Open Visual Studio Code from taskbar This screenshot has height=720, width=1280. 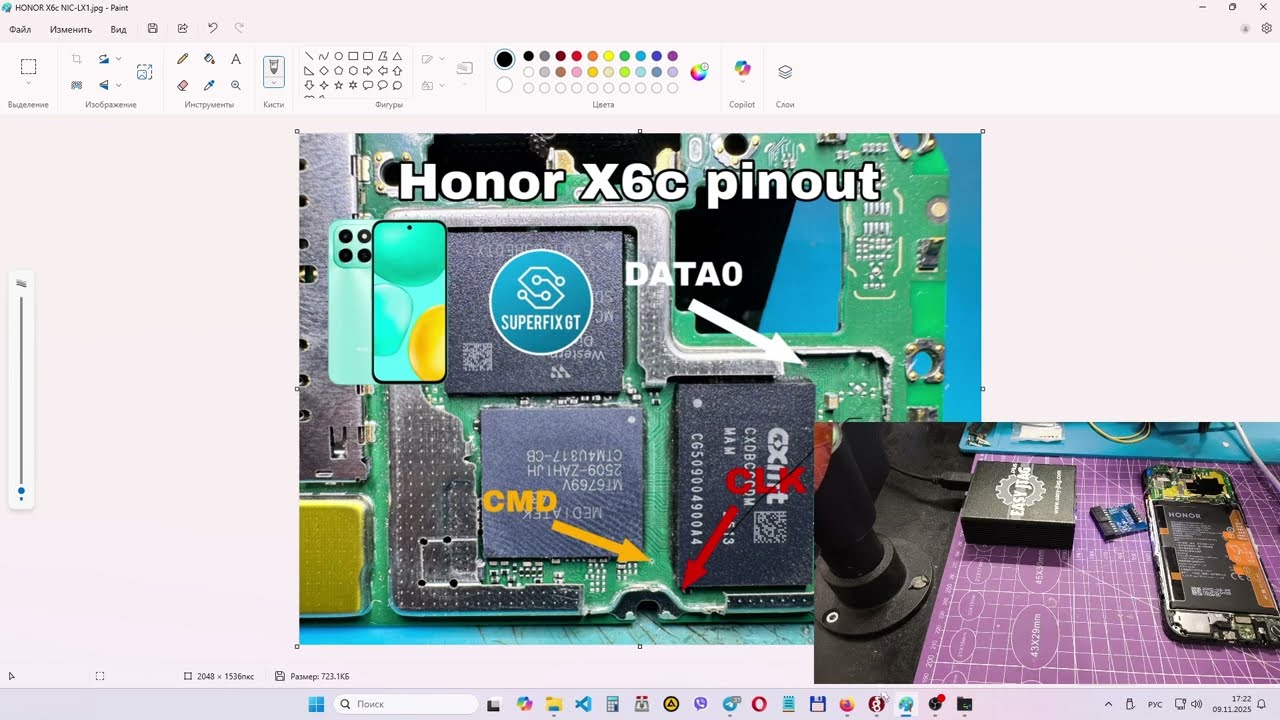pos(583,704)
